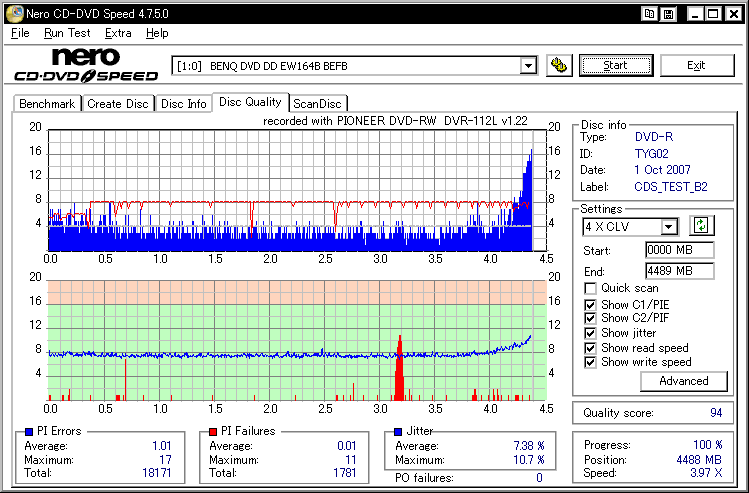This screenshot has width=749, height=493.
Task: Click PI Failures total 1781
Action: pos(345,473)
